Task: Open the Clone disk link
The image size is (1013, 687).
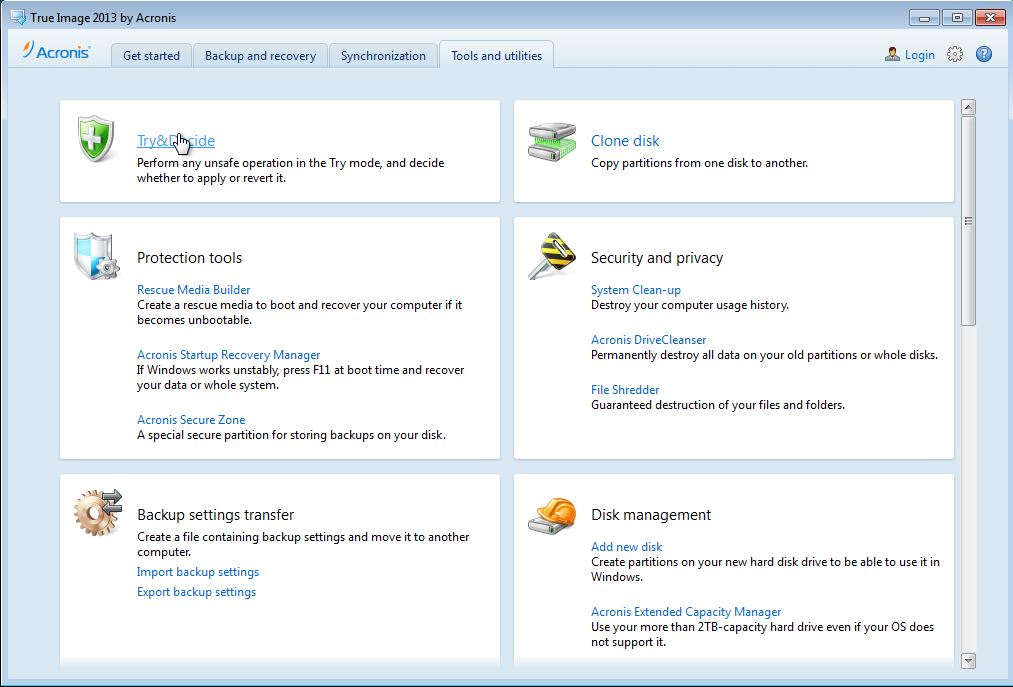Action: click(x=625, y=140)
